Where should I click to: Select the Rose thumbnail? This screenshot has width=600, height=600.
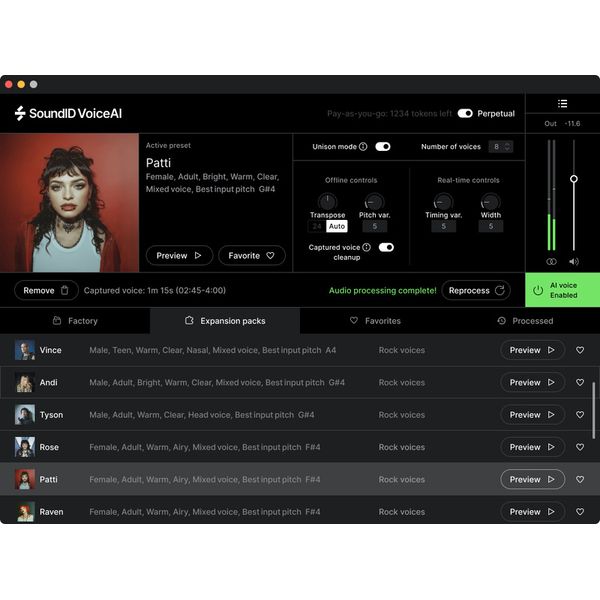[x=25, y=447]
